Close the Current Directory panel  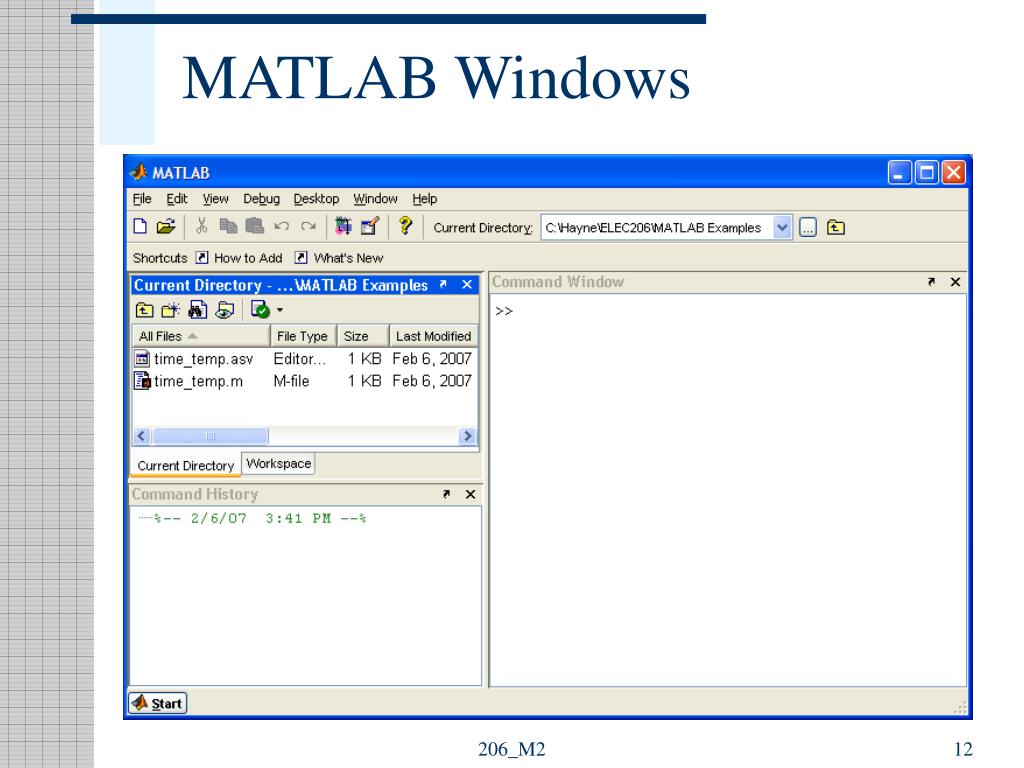(x=467, y=285)
